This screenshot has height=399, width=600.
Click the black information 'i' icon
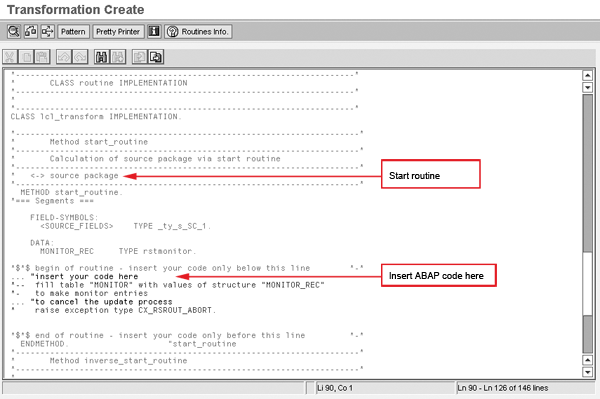pyautogui.click(x=154, y=31)
